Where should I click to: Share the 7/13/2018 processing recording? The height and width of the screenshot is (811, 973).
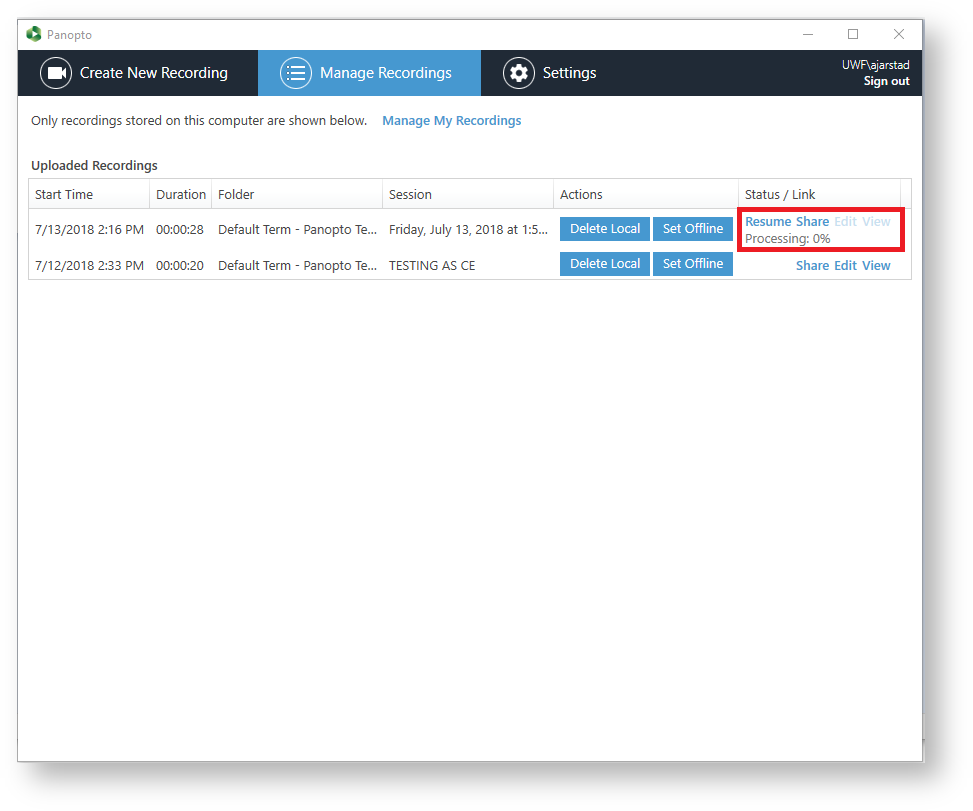[x=812, y=222]
